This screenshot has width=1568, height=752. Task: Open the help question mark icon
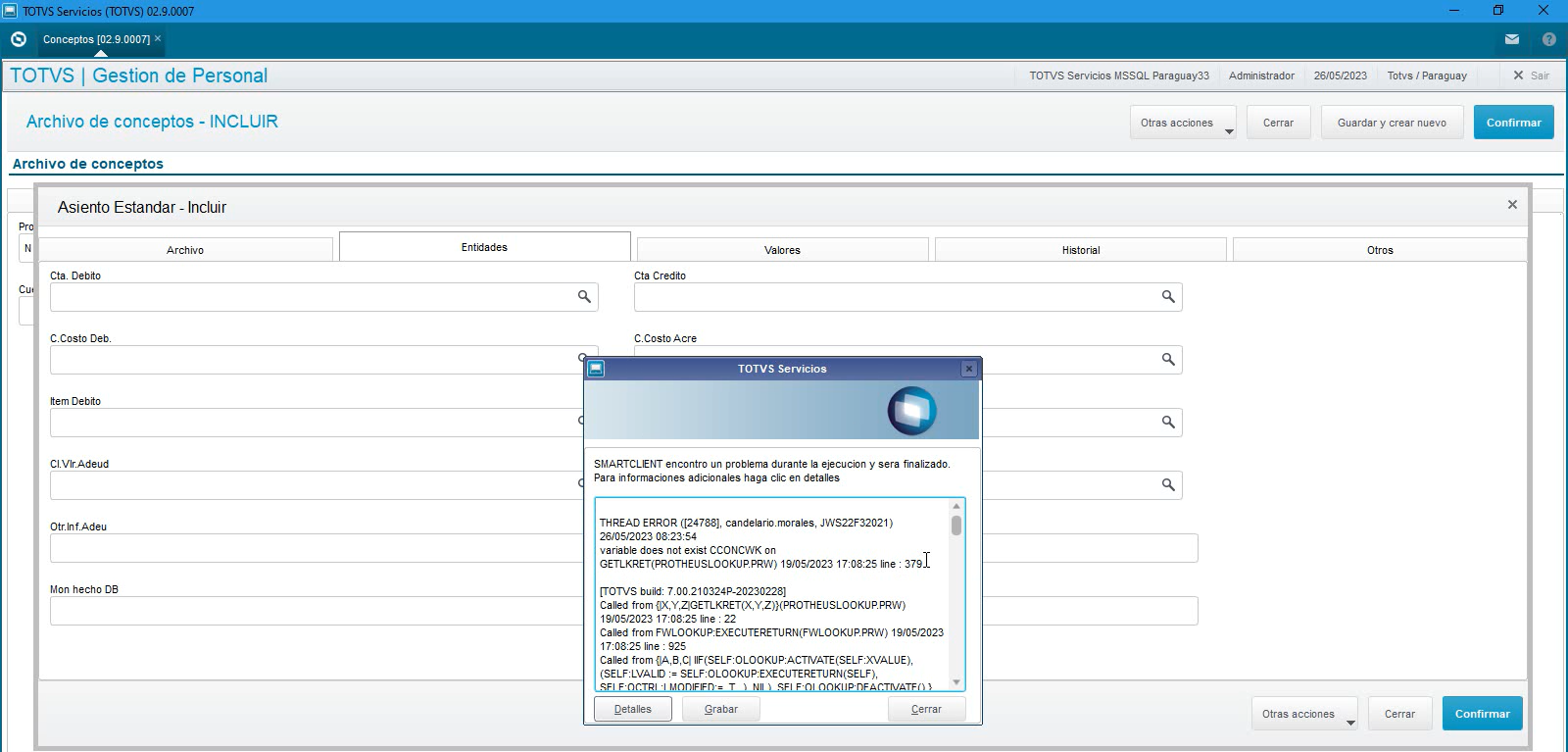pyautogui.click(x=1549, y=39)
